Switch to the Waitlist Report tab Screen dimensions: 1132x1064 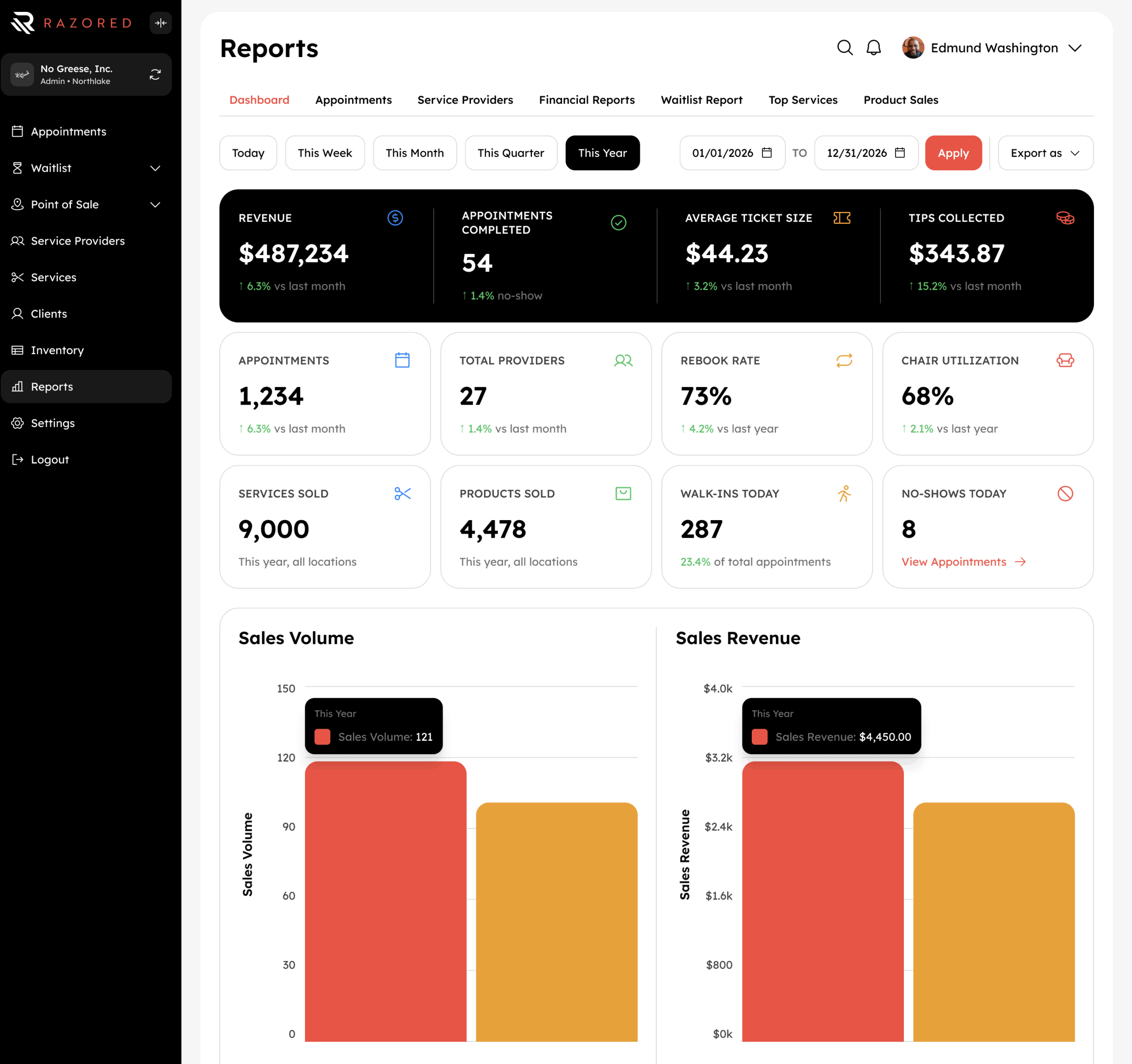point(701,100)
